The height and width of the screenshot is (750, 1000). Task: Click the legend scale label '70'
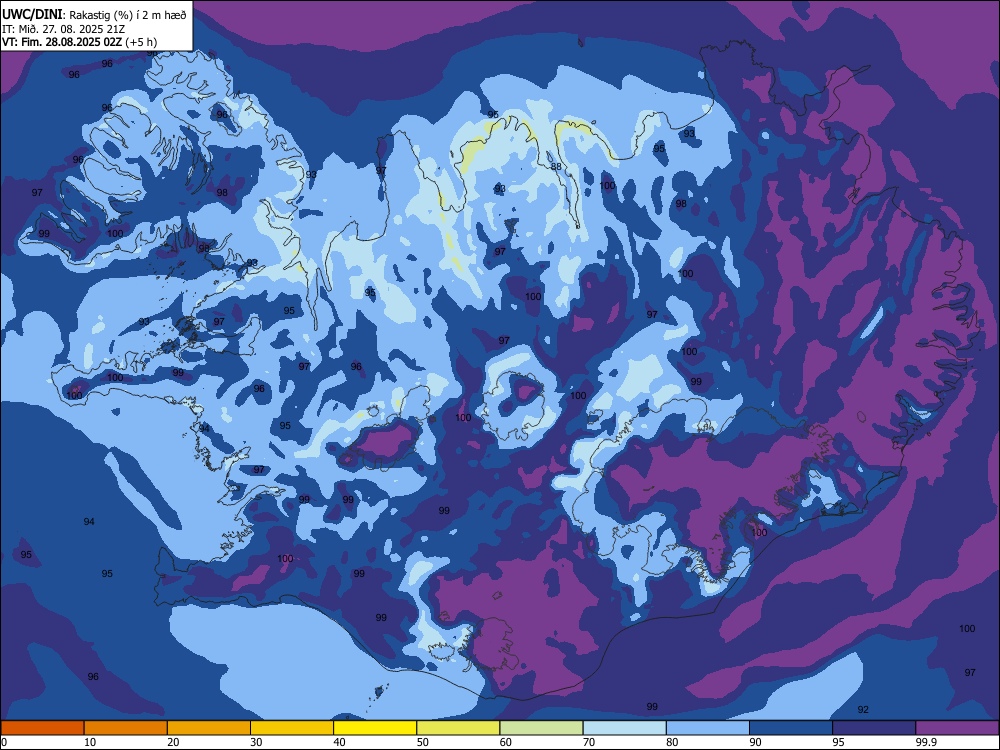[x=589, y=742]
